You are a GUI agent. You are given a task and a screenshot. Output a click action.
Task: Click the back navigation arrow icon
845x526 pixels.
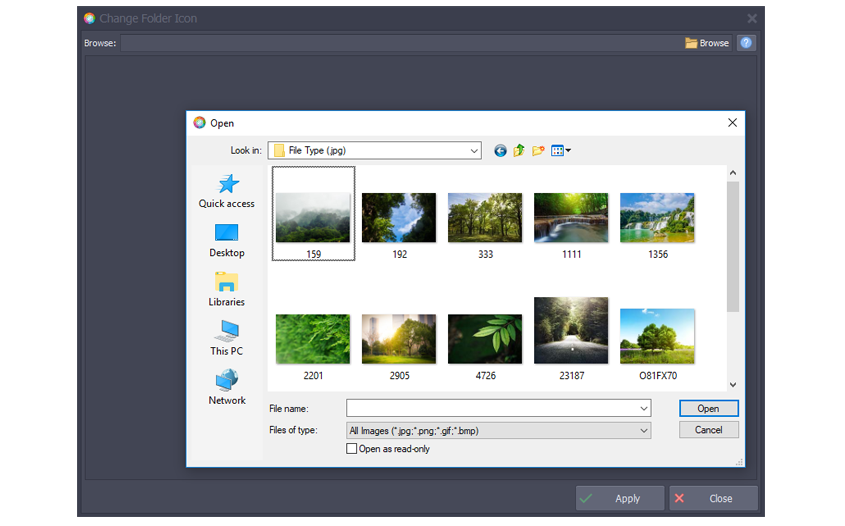point(501,151)
